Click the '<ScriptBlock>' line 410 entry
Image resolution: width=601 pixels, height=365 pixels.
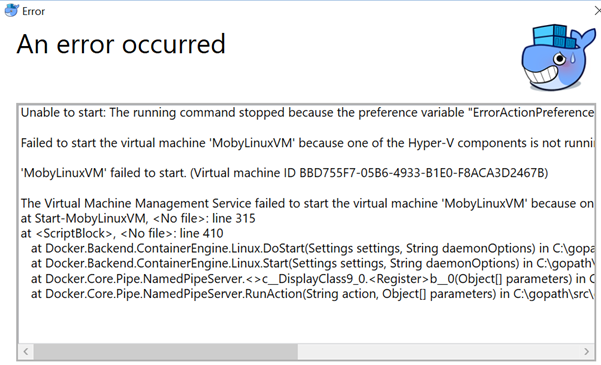[122, 233]
